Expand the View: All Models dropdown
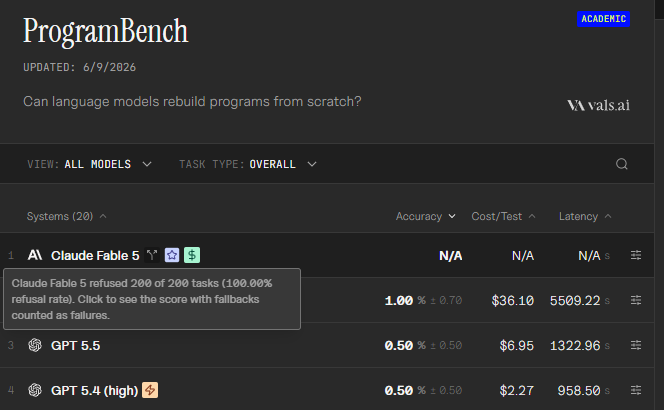This screenshot has width=664, height=410. 89,164
